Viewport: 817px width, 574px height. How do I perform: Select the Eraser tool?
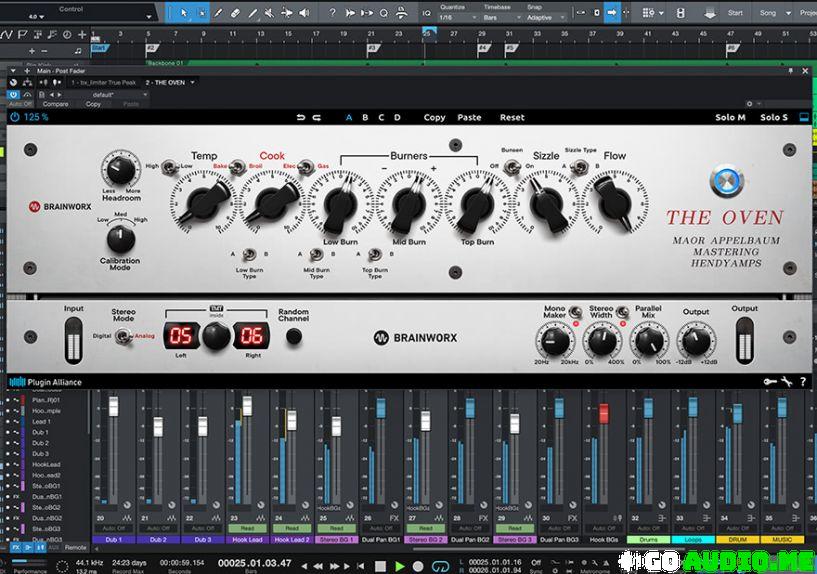(x=236, y=13)
